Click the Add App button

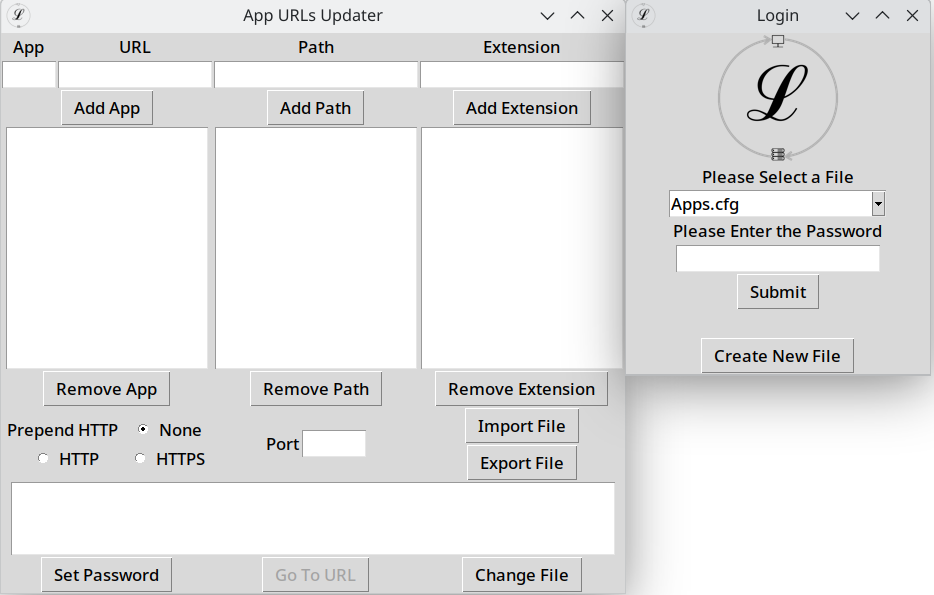pos(106,107)
